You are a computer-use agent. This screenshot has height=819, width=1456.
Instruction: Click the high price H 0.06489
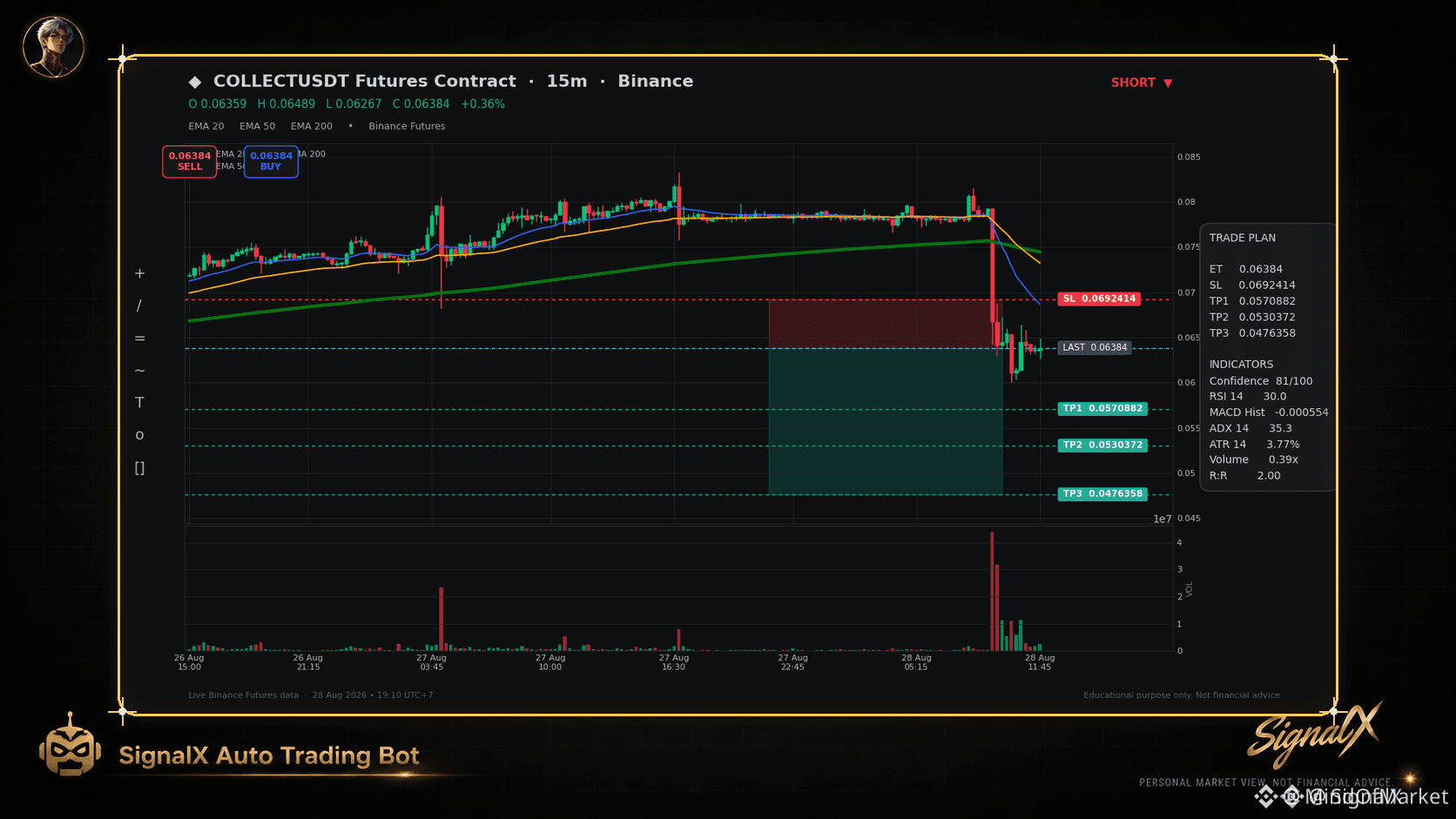(x=286, y=104)
